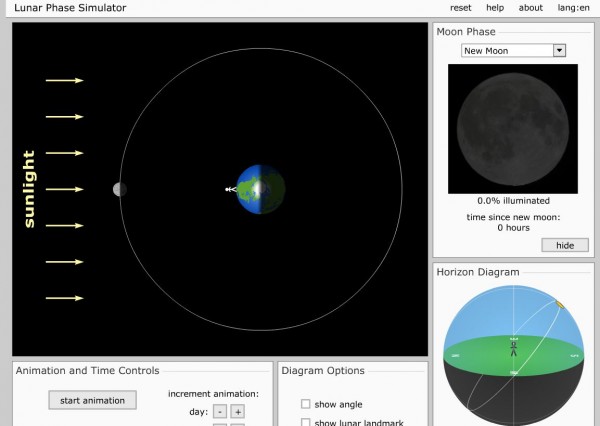Screen dimensions: 600x426
Task: Click the stick figure in the horizon diagram
Action: [514, 347]
